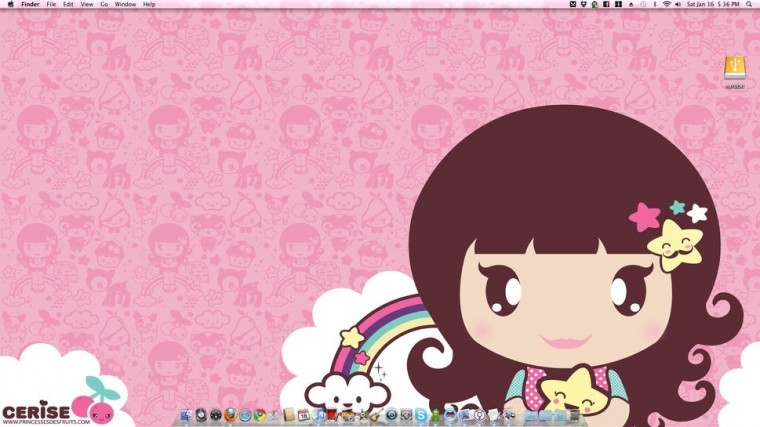Open the Finder menu
Image resolution: width=760 pixels, height=427 pixels.
tap(30, 4)
